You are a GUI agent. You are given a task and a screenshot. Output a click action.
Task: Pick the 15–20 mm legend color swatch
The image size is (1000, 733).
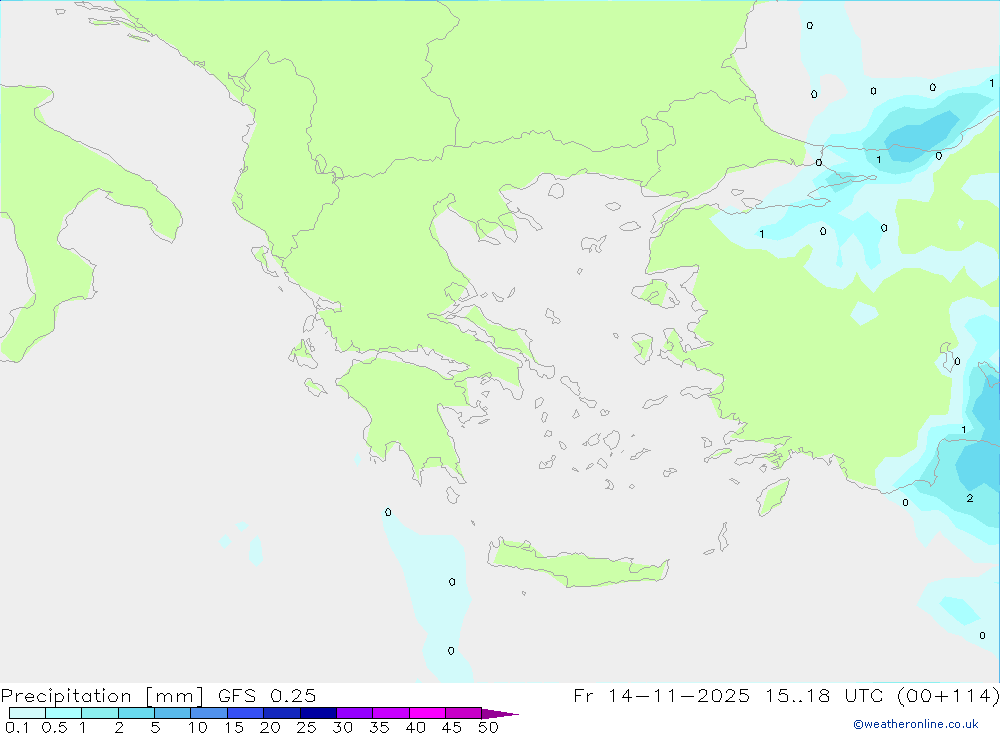pos(246,713)
